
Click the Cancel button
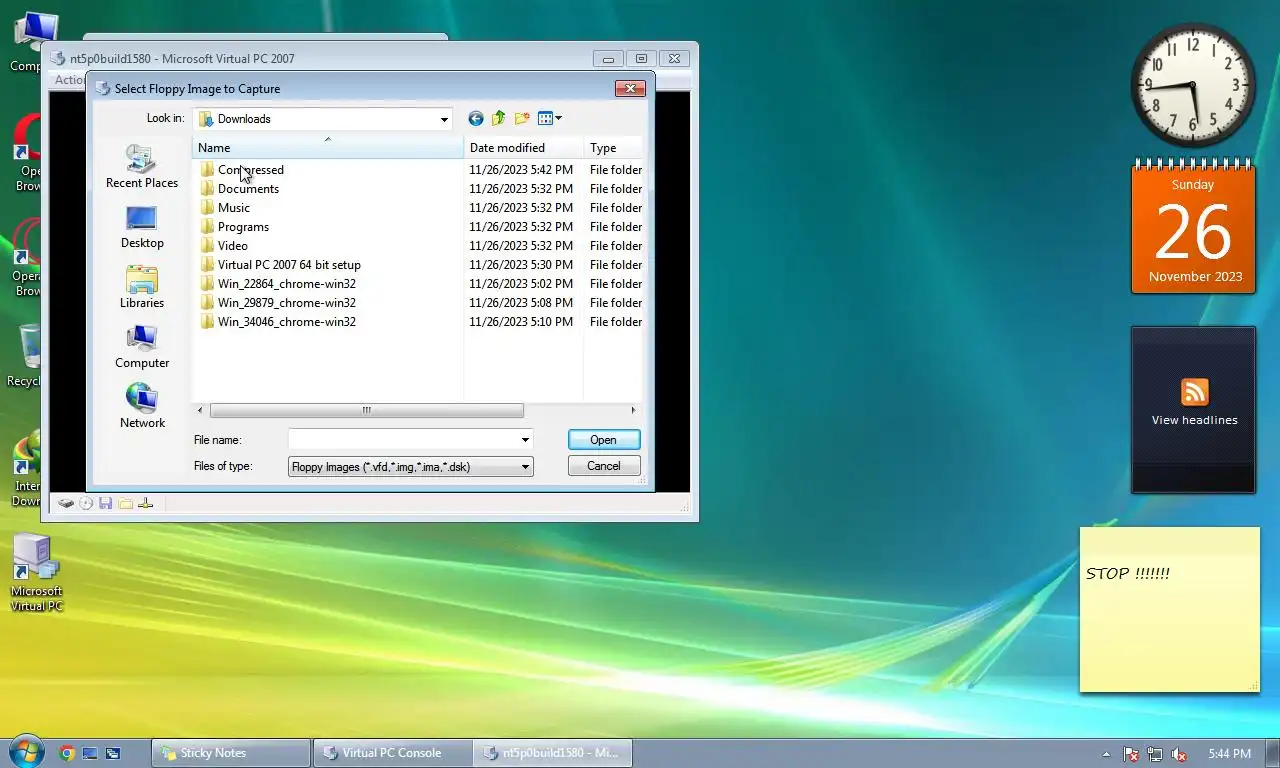(x=604, y=466)
